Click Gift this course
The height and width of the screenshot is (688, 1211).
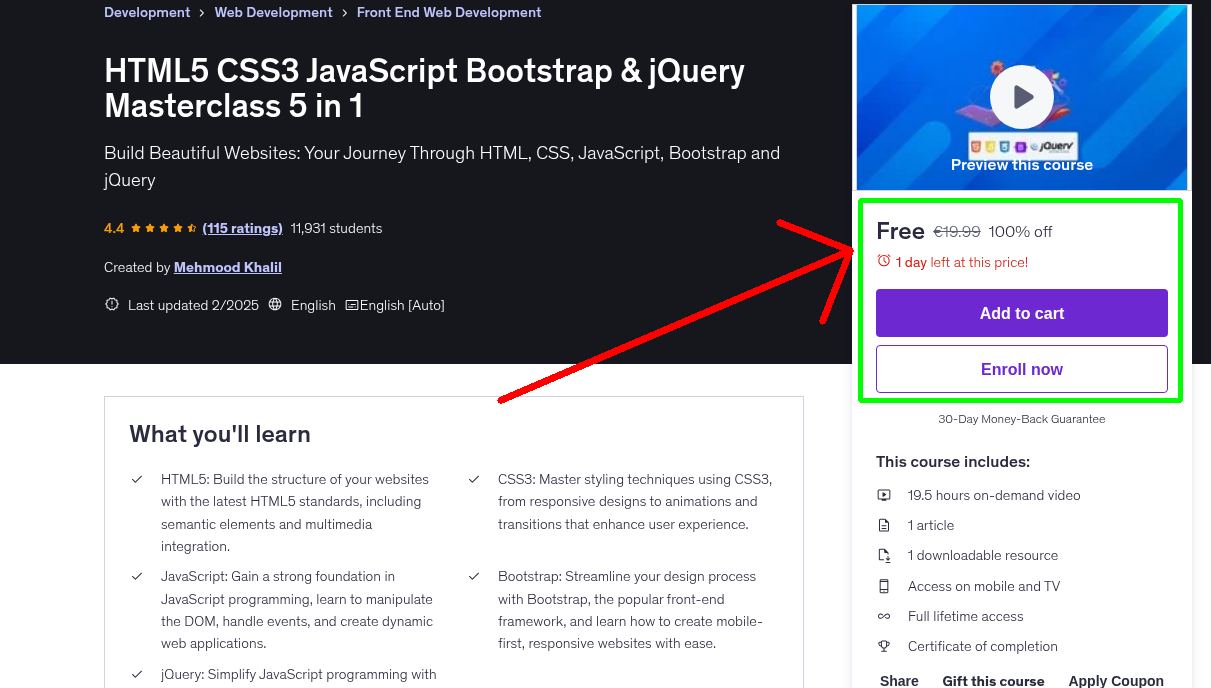point(993,681)
